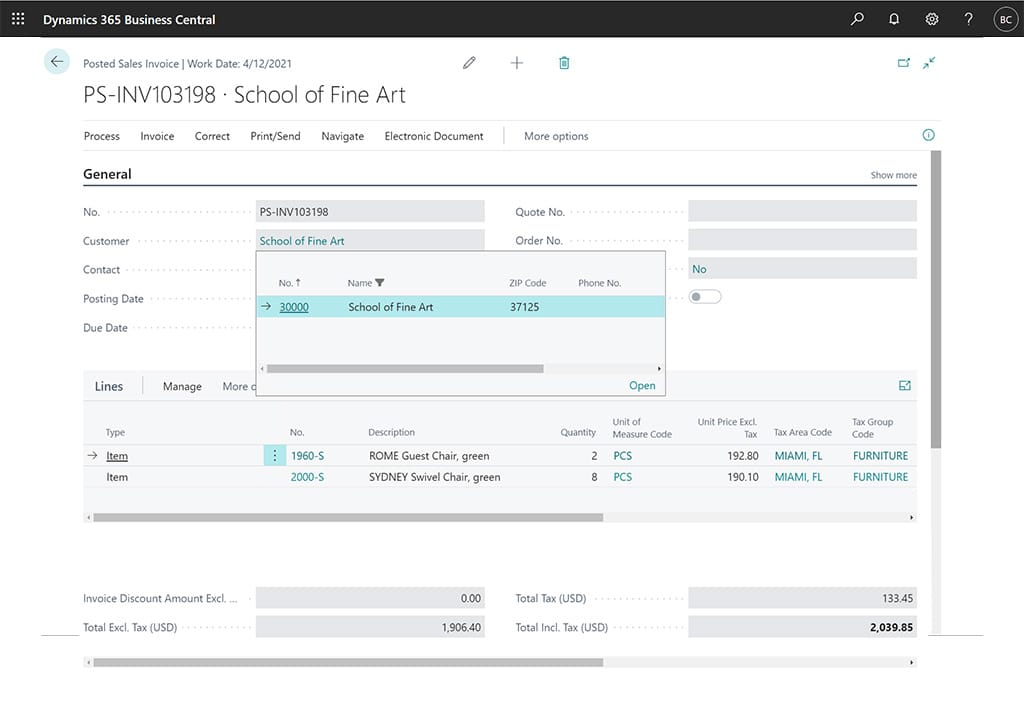Click the Total Excl. Tax value 1,906.40

point(370,627)
